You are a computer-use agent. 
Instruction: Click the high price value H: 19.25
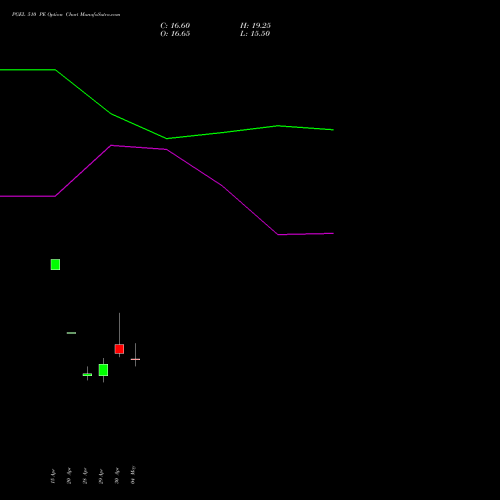point(255,26)
